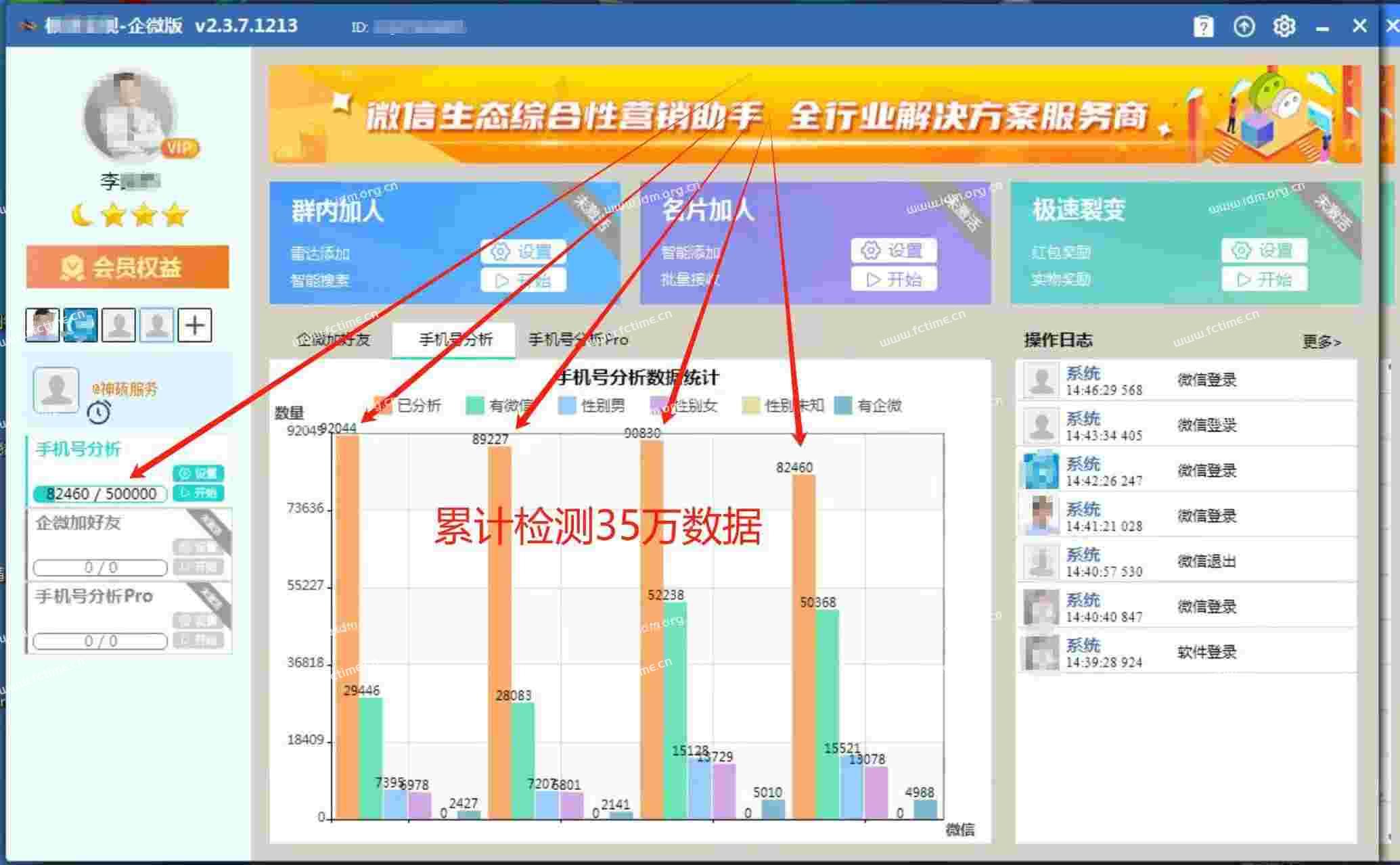Click the green 52238 bar in chart
Screen dimensions: 1400x865
click(x=675, y=710)
